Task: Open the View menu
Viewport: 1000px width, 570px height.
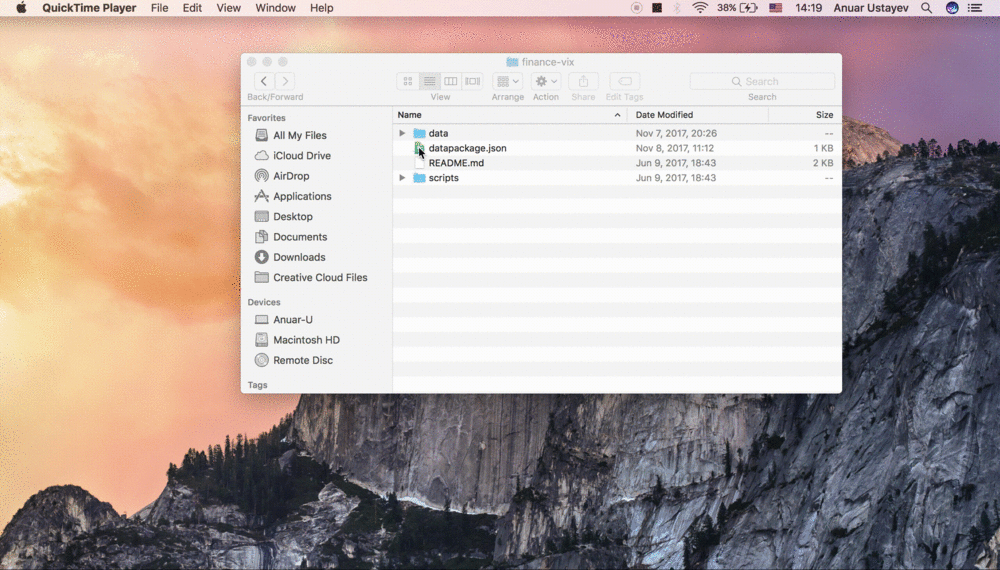Action: [228, 8]
